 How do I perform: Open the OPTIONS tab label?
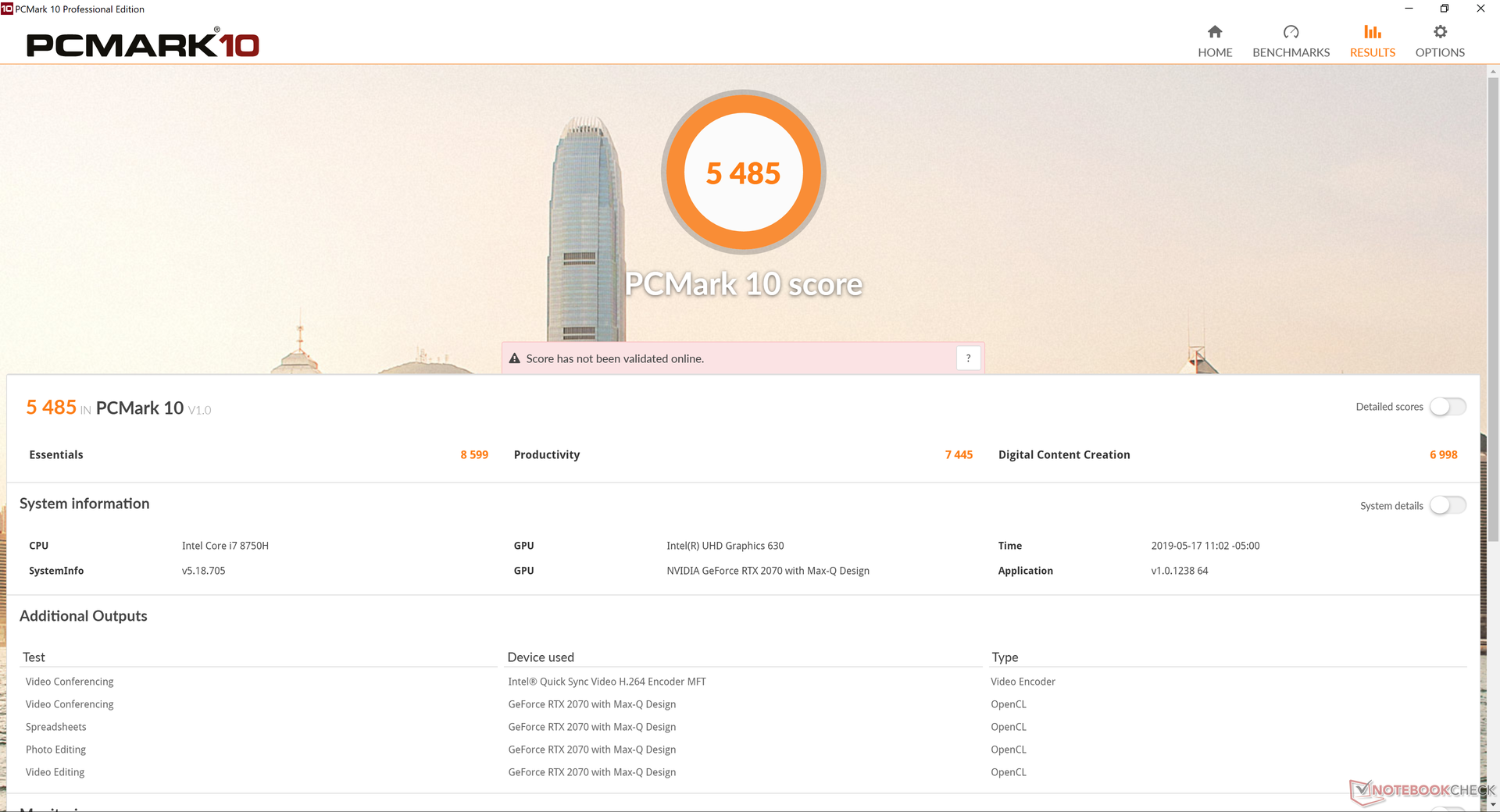coord(1440,52)
